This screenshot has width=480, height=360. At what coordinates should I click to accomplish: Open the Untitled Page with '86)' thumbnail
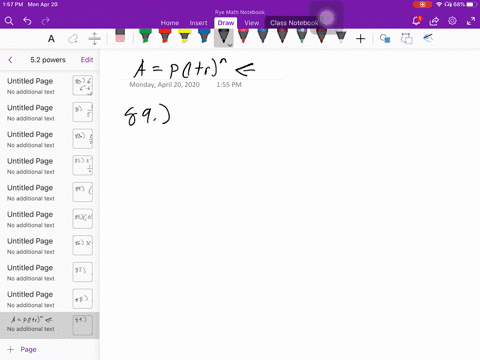pyautogui.click(x=50, y=246)
